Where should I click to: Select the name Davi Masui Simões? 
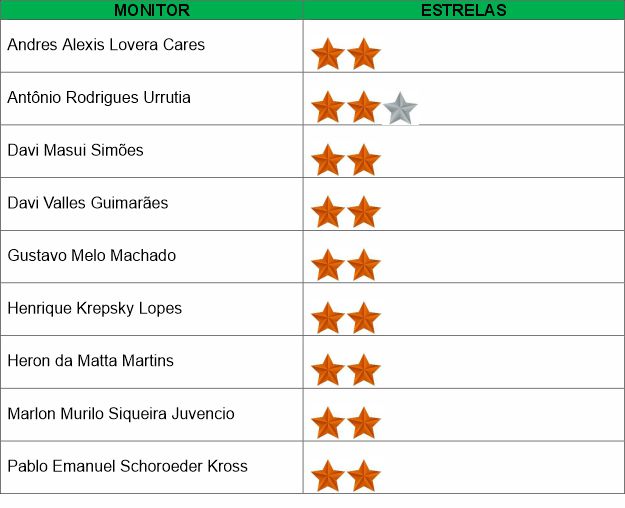click(75, 150)
